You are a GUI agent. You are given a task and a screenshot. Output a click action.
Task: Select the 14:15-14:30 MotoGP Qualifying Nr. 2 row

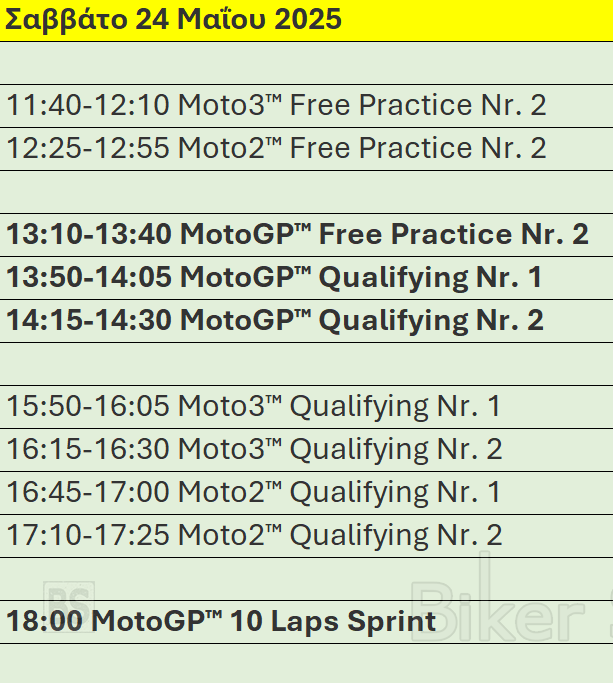tap(306, 321)
